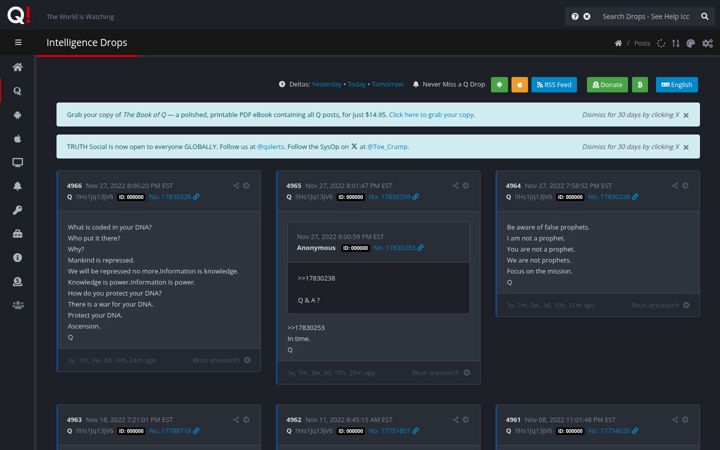Click the search help question-mark icon

point(575,17)
